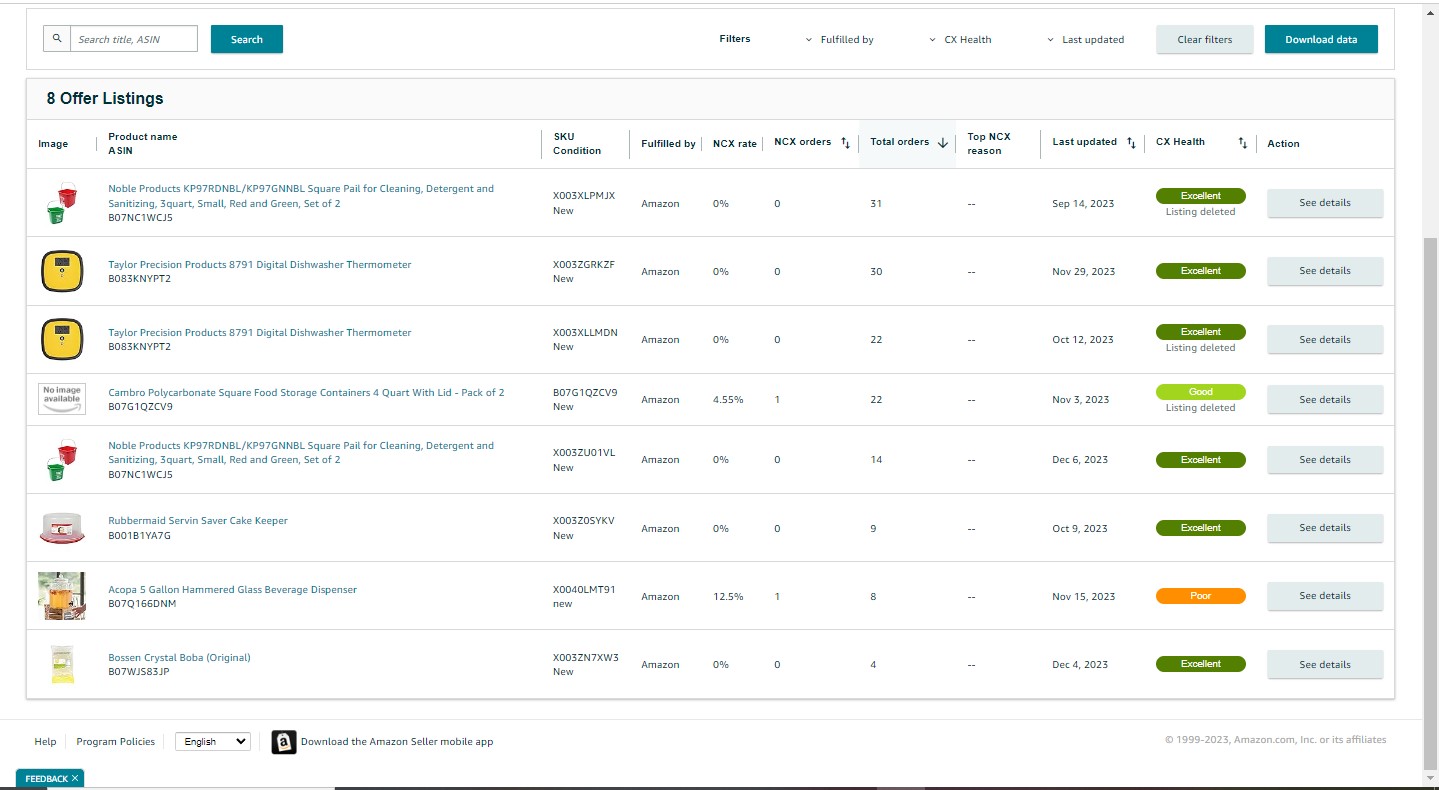This screenshot has height=790, width=1439.
Task: See details for Acopa Beverage Dispenser
Action: pyautogui.click(x=1325, y=596)
